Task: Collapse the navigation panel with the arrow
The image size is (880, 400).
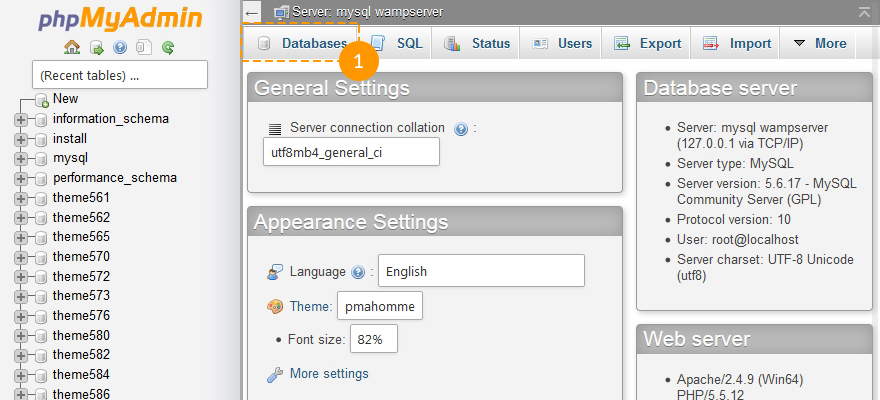Action: (252, 12)
